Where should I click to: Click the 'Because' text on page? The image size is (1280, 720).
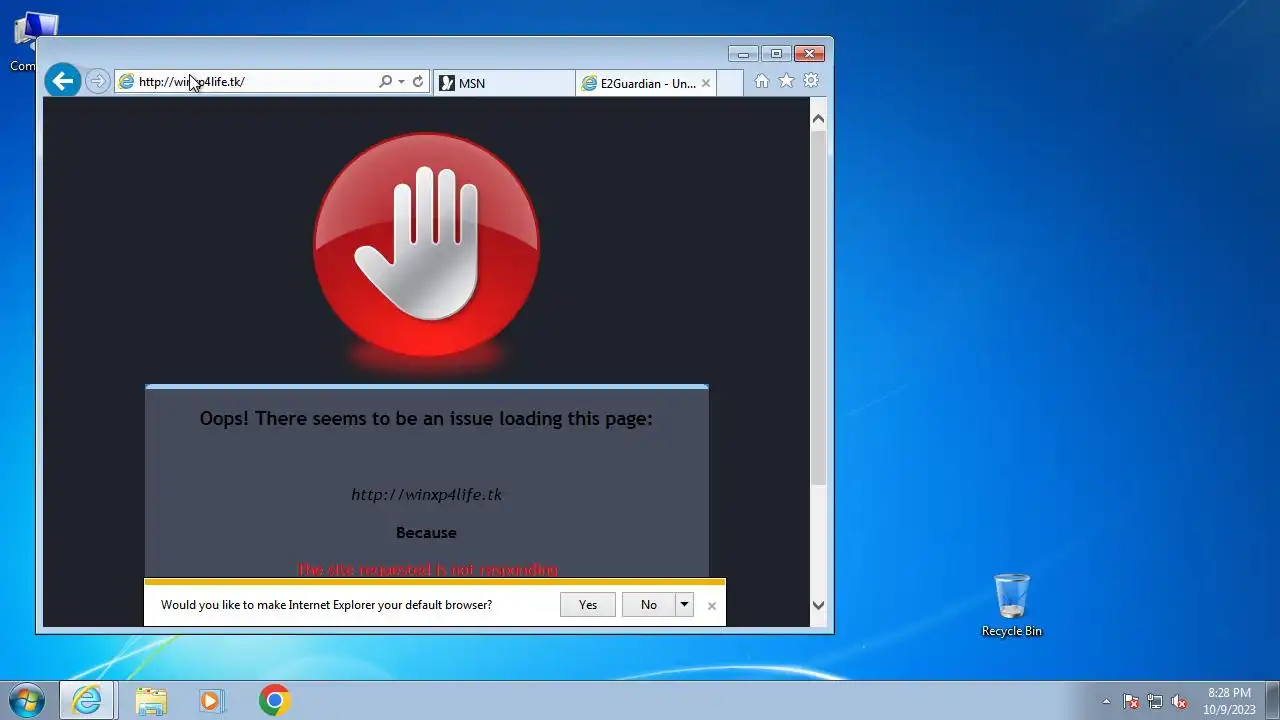[x=426, y=533]
